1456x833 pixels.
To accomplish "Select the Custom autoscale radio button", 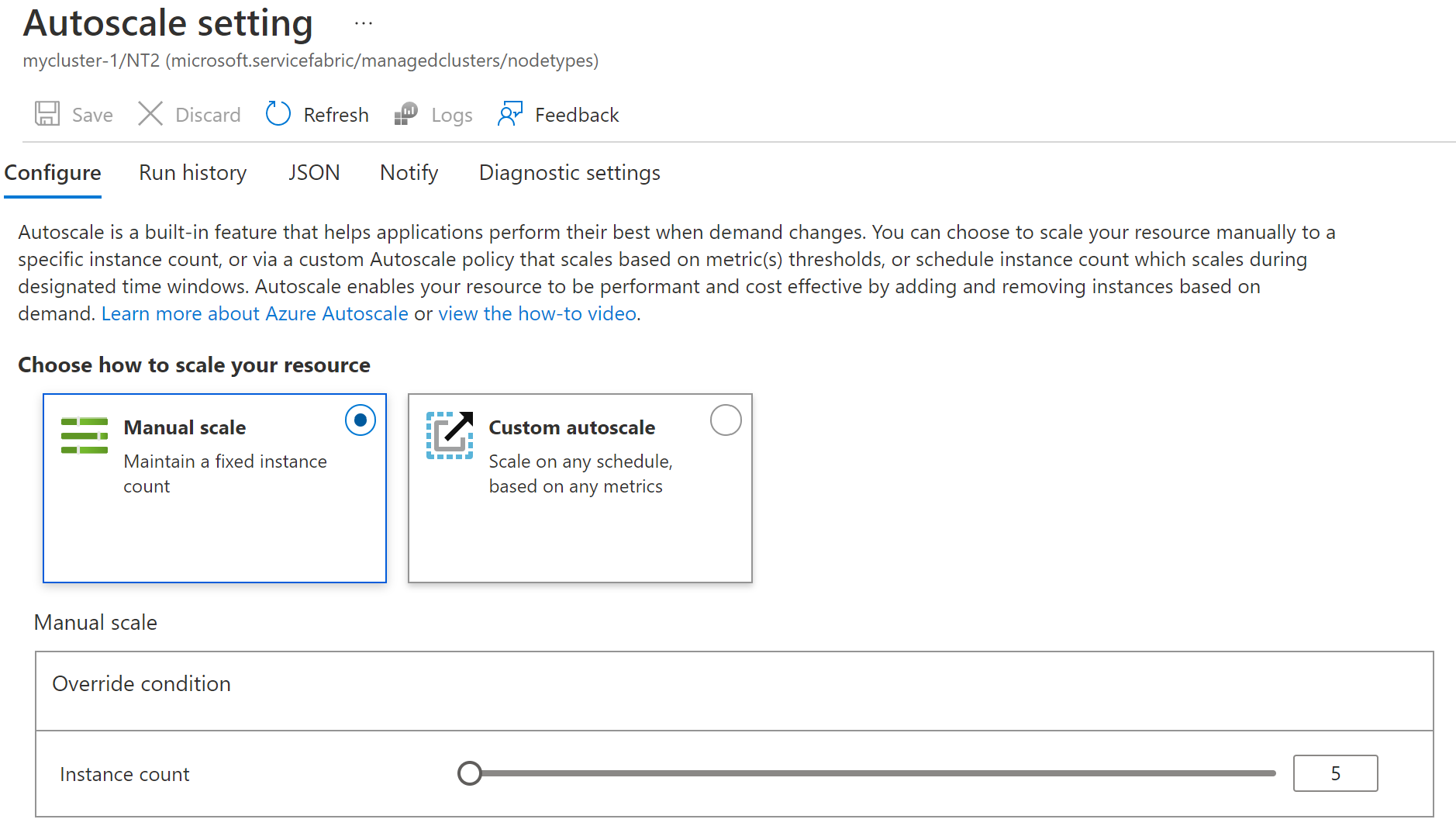I will (x=726, y=420).
